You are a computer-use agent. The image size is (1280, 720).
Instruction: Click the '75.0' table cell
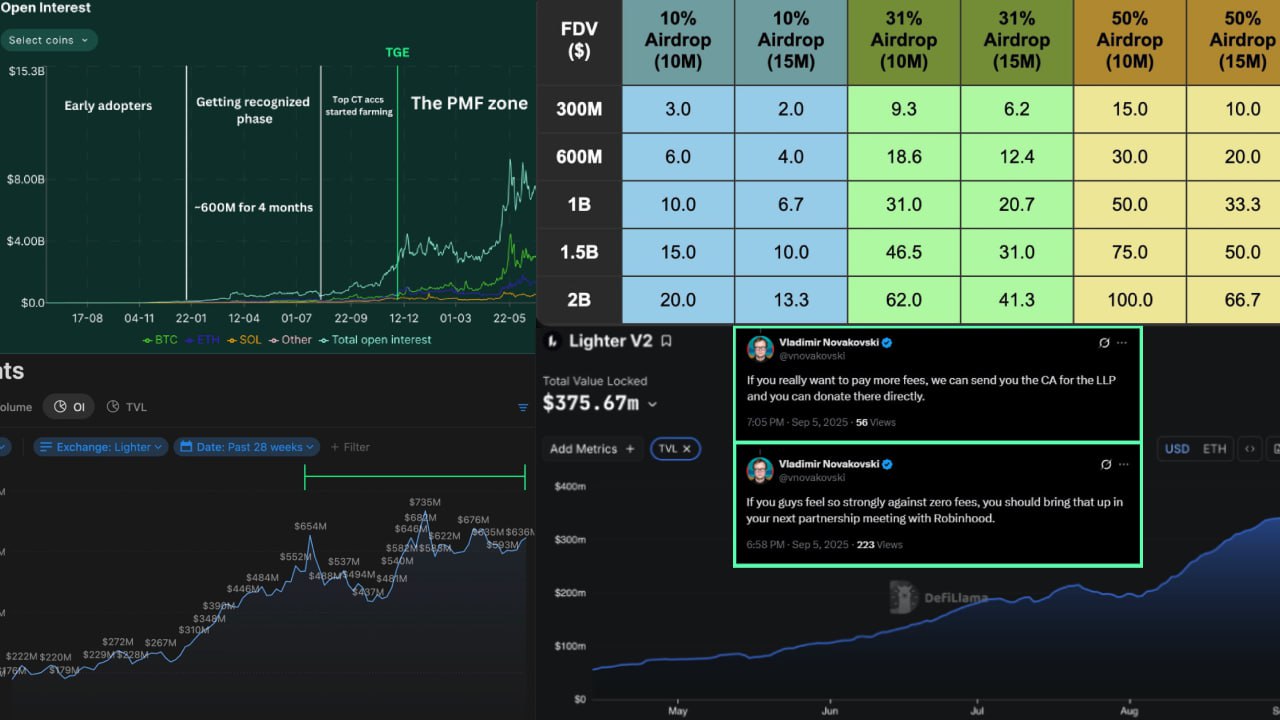tap(1130, 252)
